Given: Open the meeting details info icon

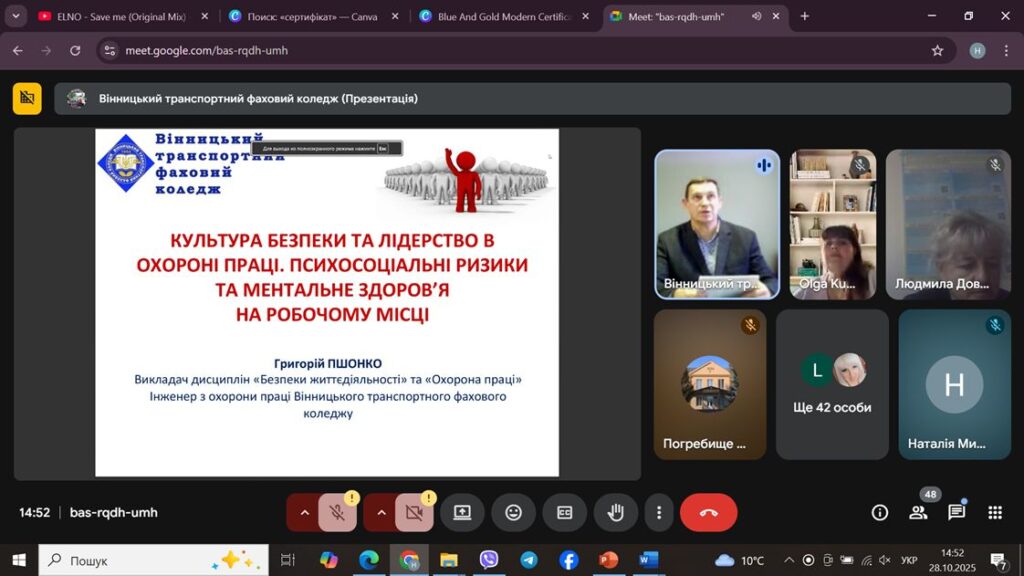Looking at the screenshot, I should (880, 513).
